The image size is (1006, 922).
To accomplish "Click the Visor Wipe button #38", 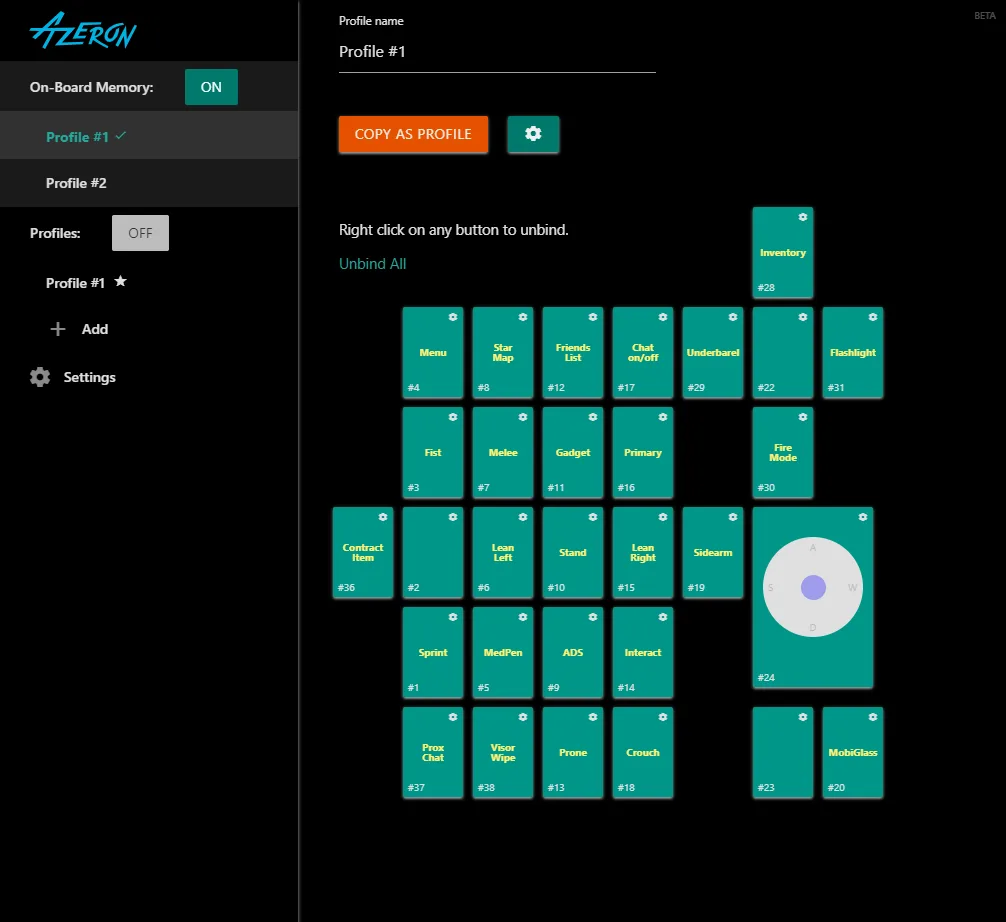I will [503, 753].
